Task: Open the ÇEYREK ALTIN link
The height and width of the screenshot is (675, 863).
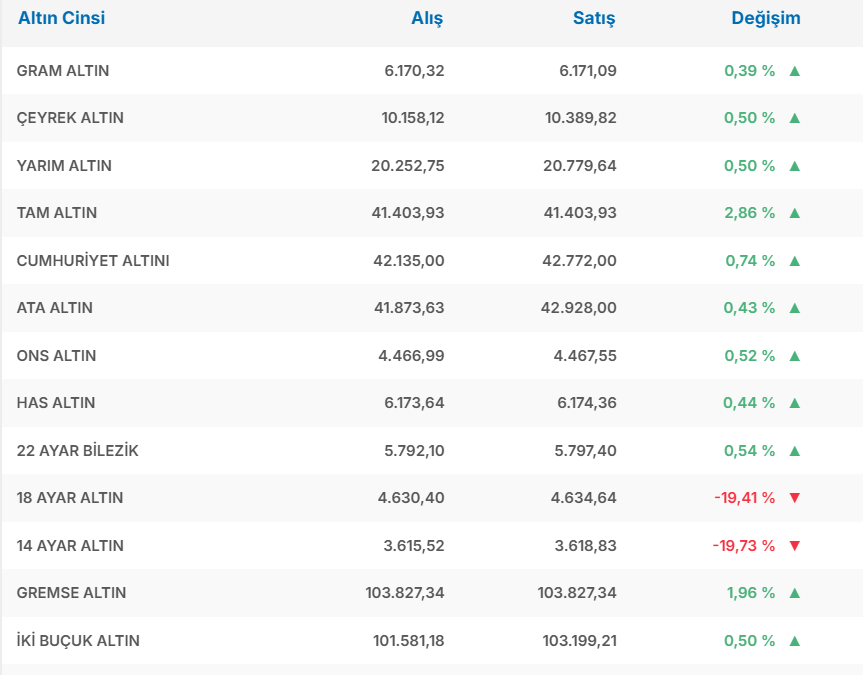Action: [70, 118]
